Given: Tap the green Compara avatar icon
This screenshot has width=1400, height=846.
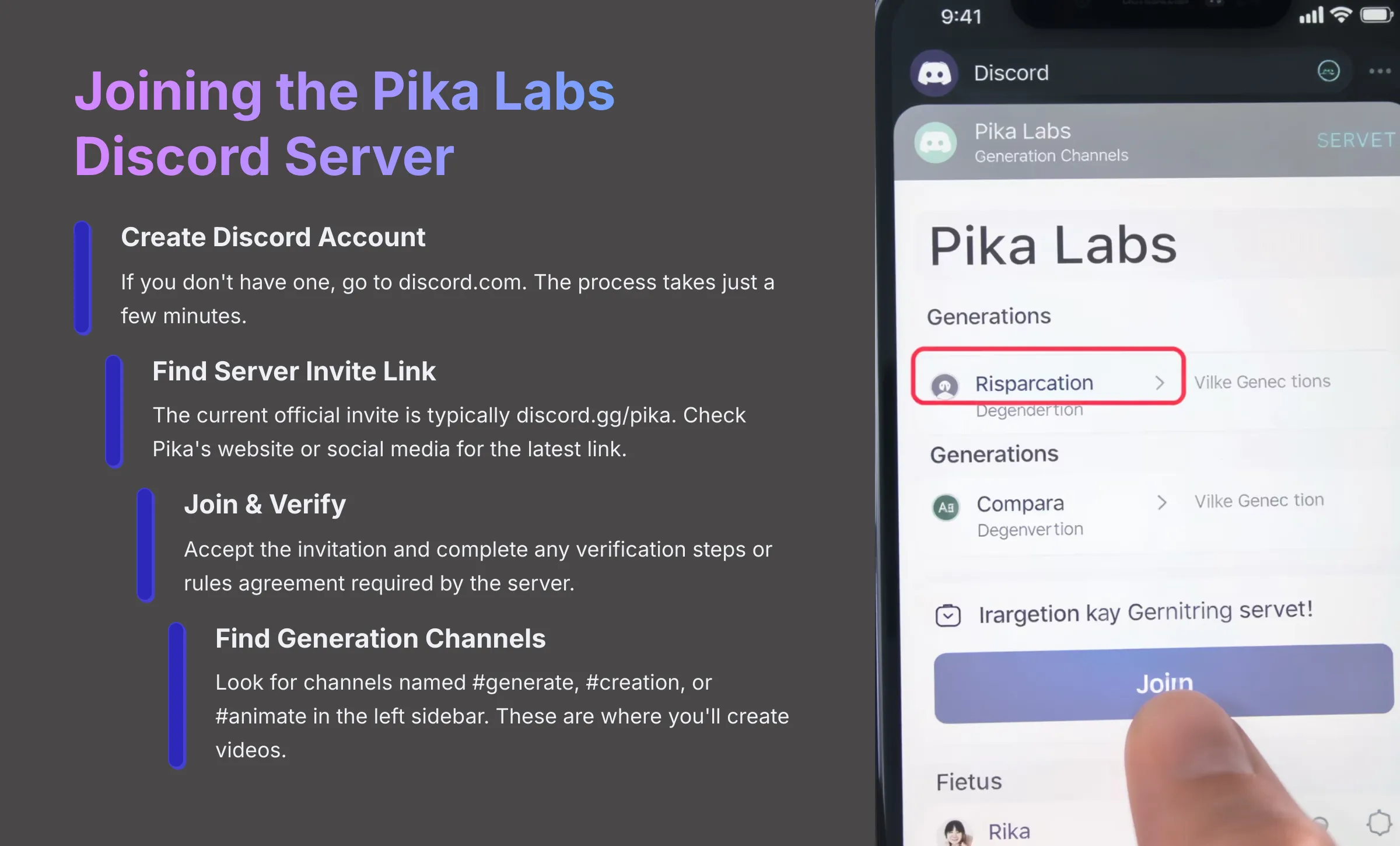Looking at the screenshot, I should point(946,507).
